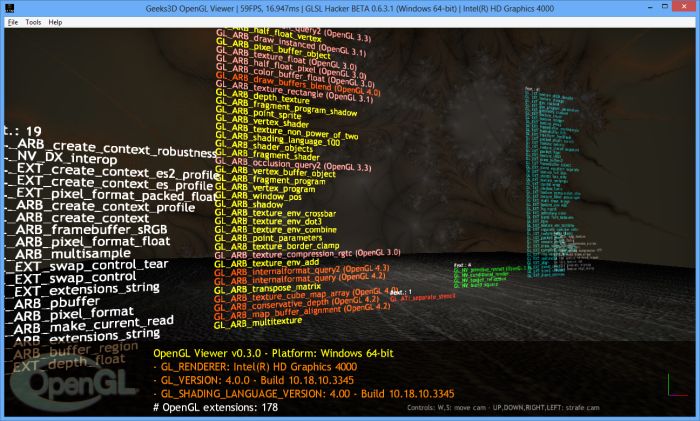The width and height of the screenshot is (700, 421).
Task: Minimize the OpenGL Viewer window
Action: point(651,7)
